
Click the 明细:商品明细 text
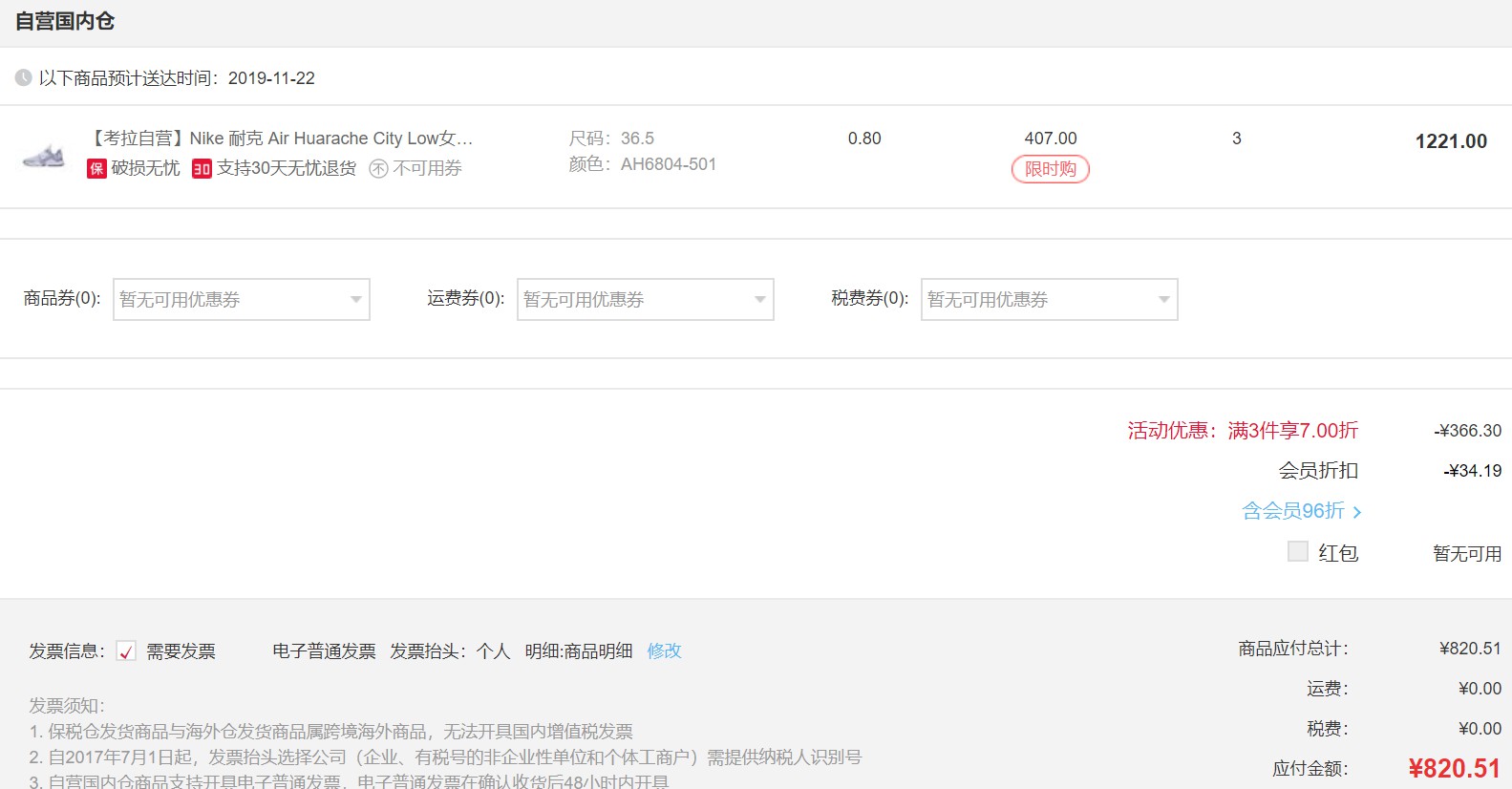[578, 651]
